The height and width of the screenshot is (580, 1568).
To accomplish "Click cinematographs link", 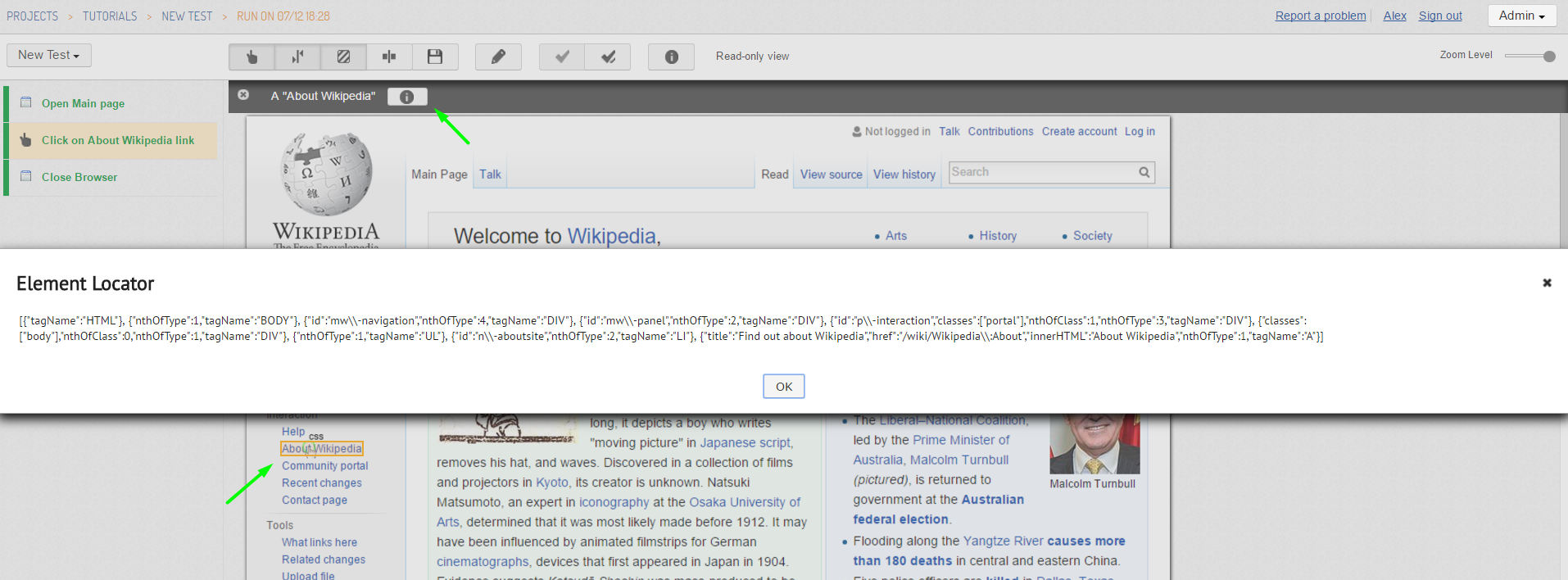I will (483, 562).
